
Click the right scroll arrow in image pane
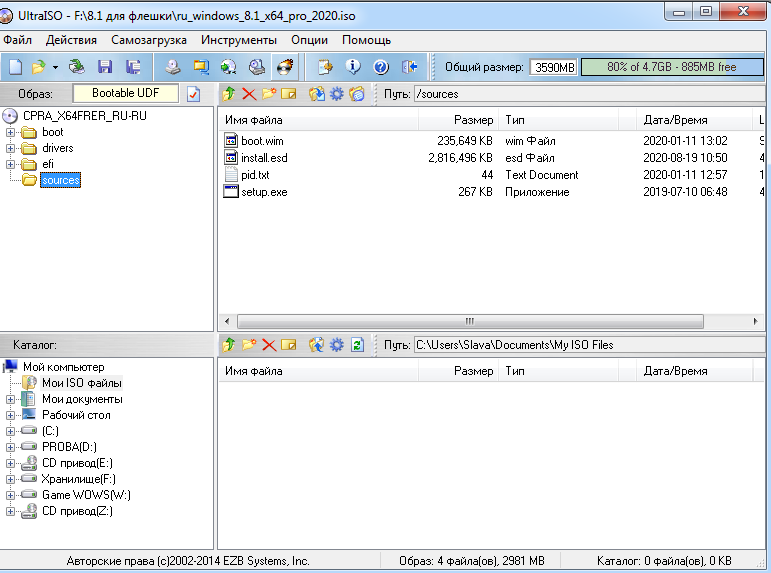(756, 322)
